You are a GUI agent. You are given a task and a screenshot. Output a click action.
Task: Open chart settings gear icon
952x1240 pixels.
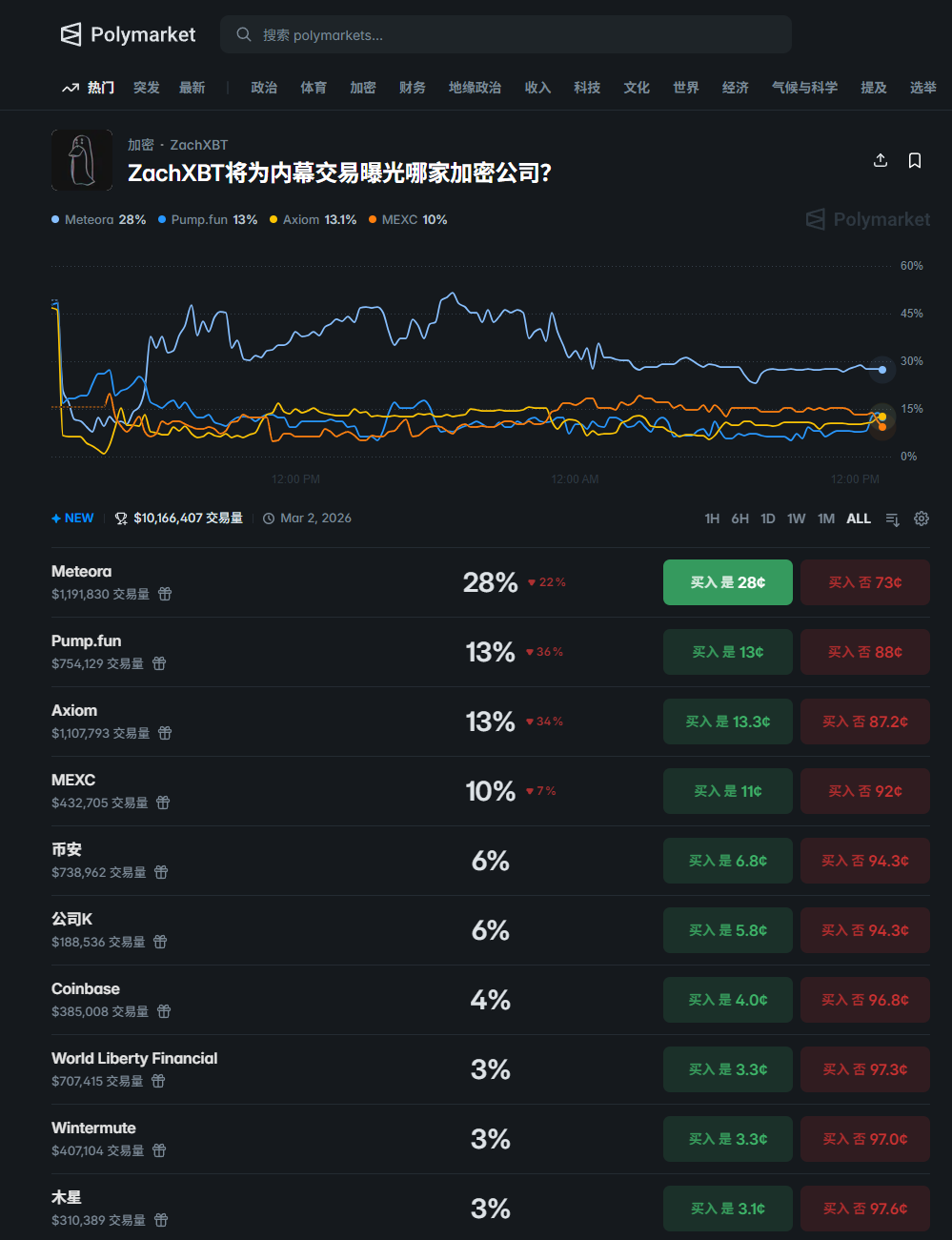point(922,518)
